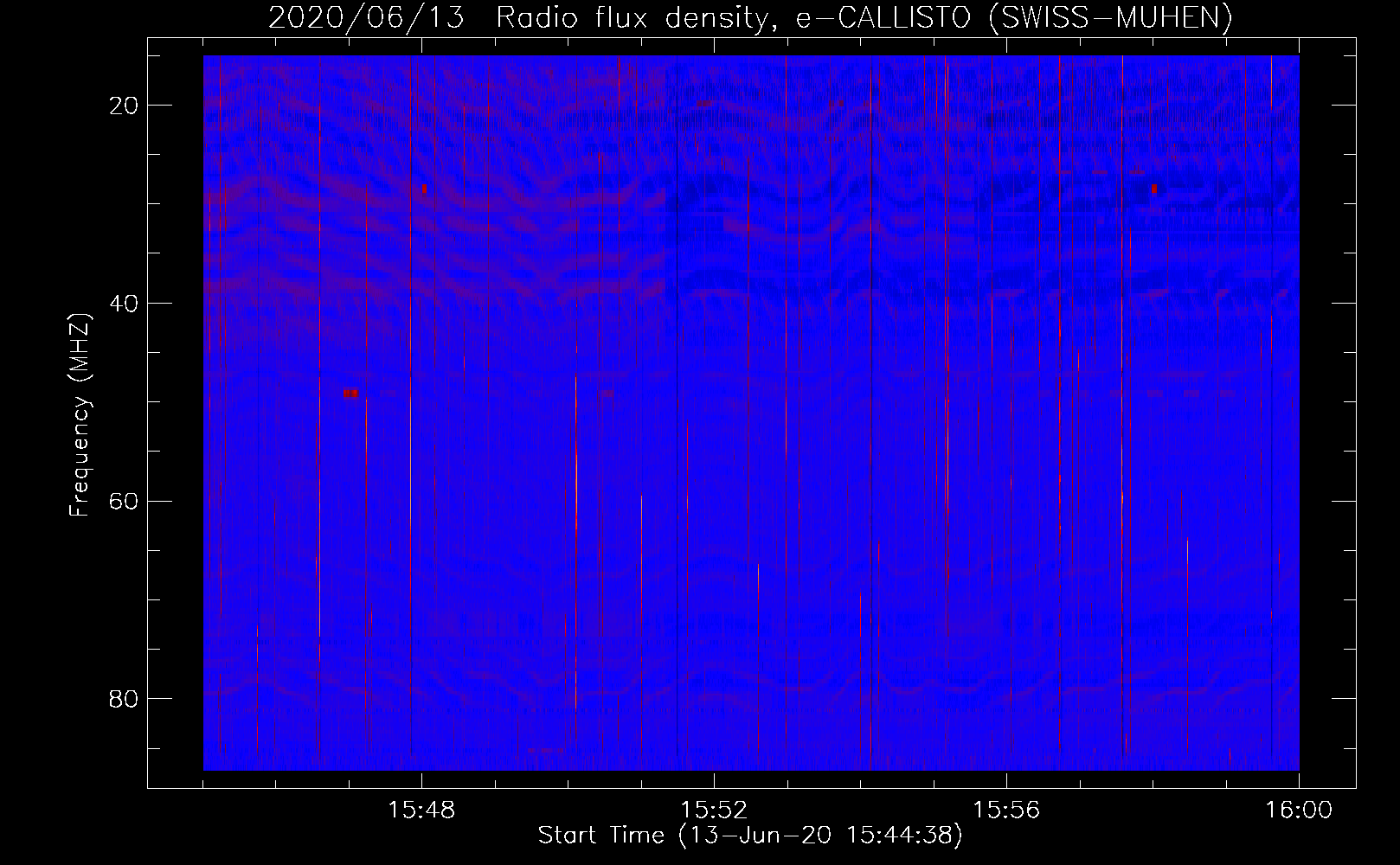This screenshot has width=1400, height=865.
Task: Click the 15:52 time tick label
Action: [x=714, y=811]
